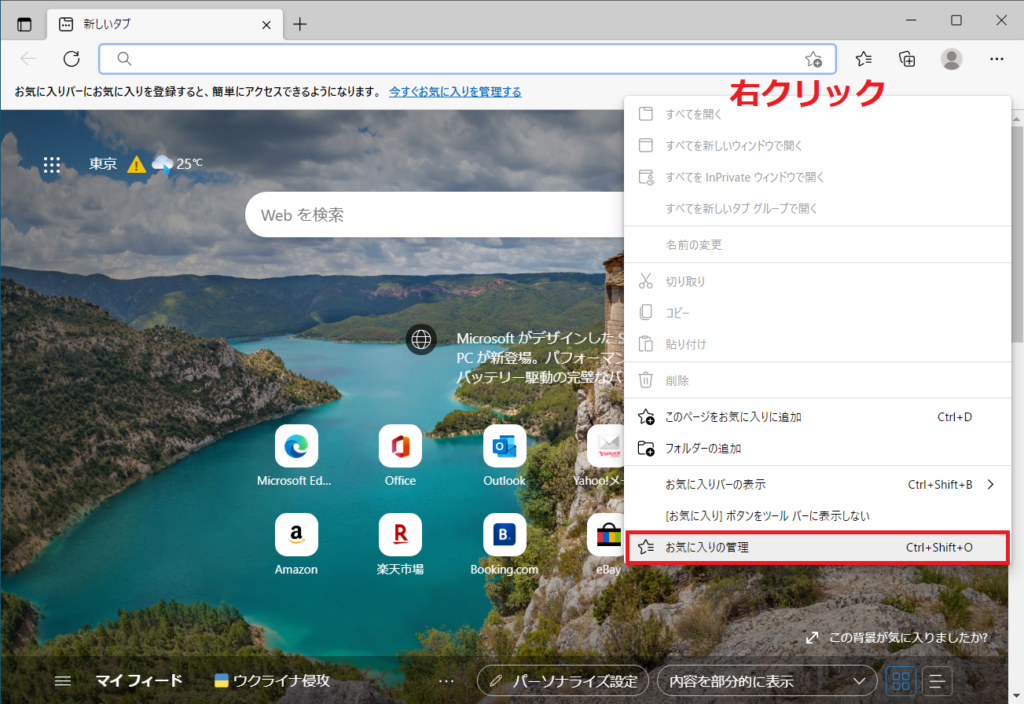Viewport: 1024px width, 704px height.
Task: Open the Collections toolbar icon
Action: [907, 59]
